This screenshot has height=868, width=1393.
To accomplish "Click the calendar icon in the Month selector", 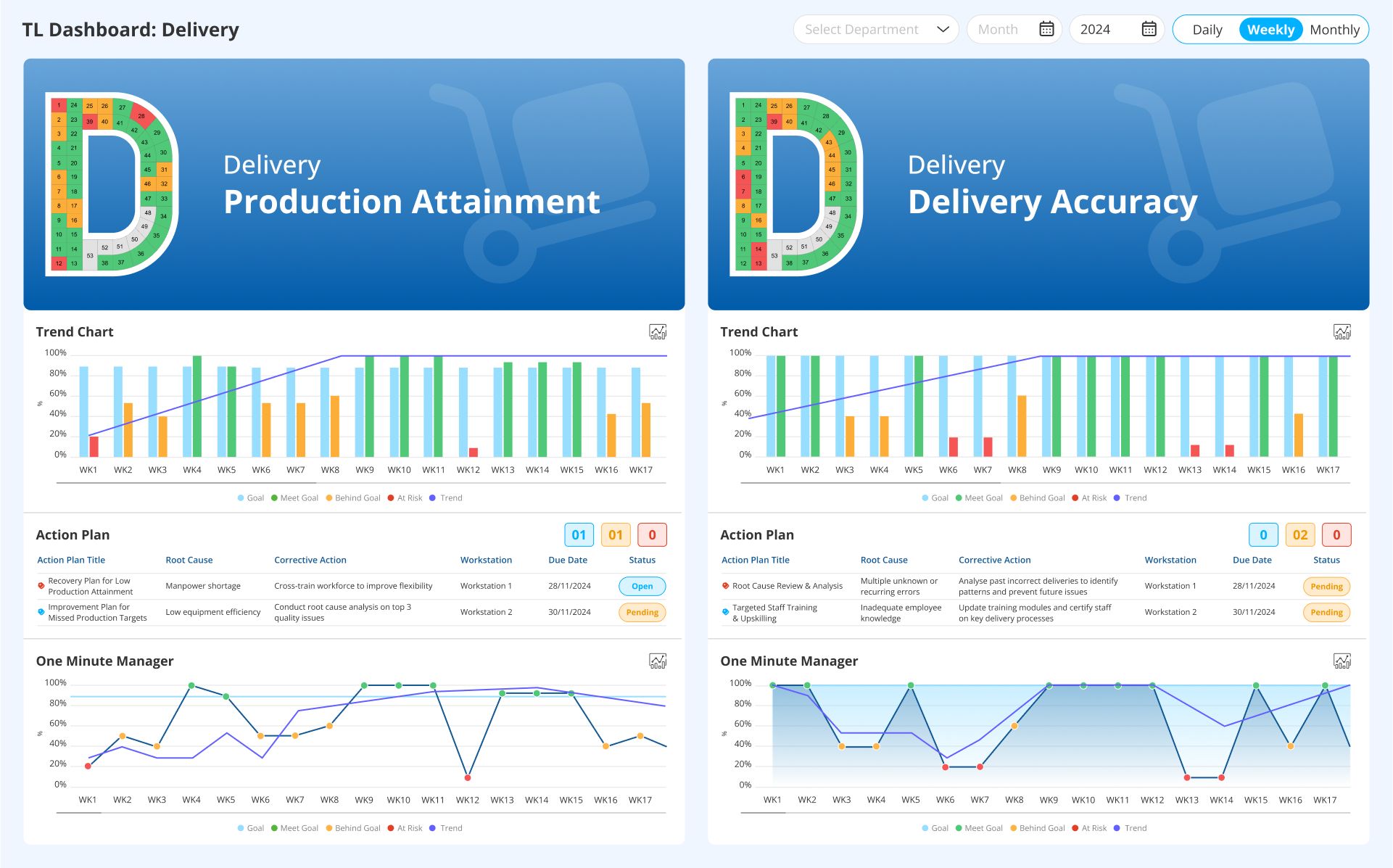I will [1046, 29].
